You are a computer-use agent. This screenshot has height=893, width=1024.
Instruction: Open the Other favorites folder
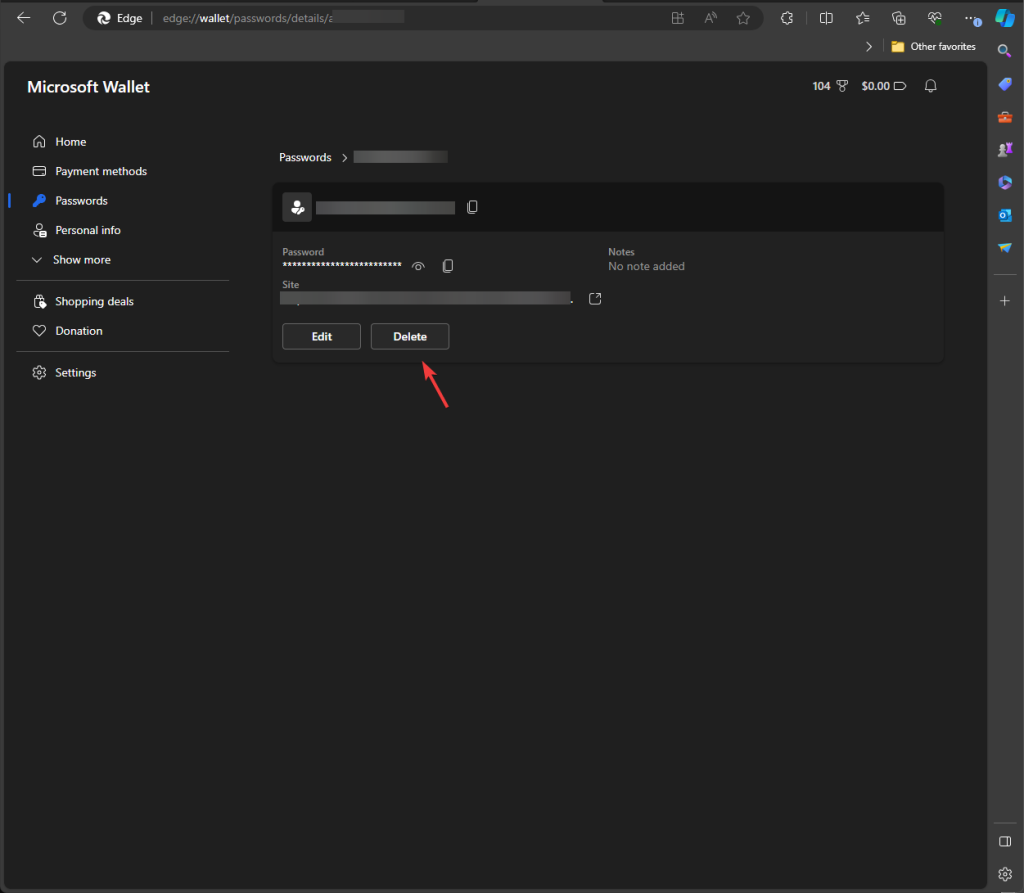[x=933, y=46]
